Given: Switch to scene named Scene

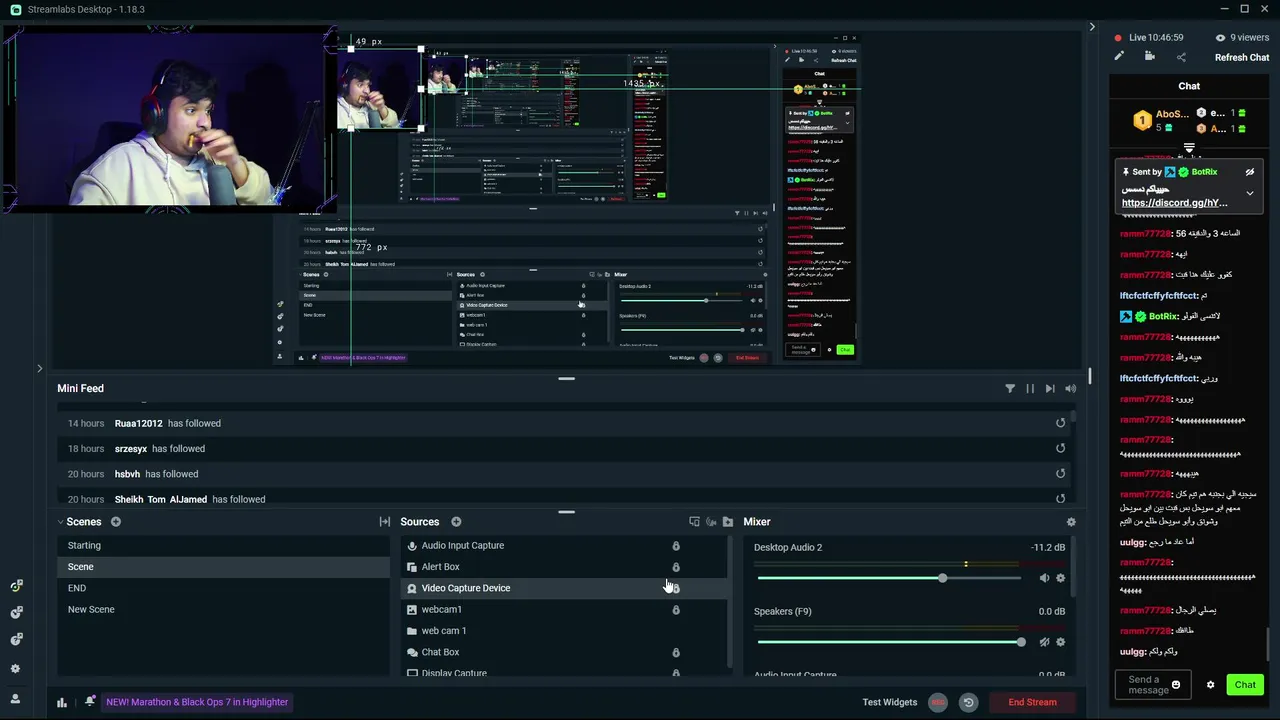Looking at the screenshot, I should 223,567.
